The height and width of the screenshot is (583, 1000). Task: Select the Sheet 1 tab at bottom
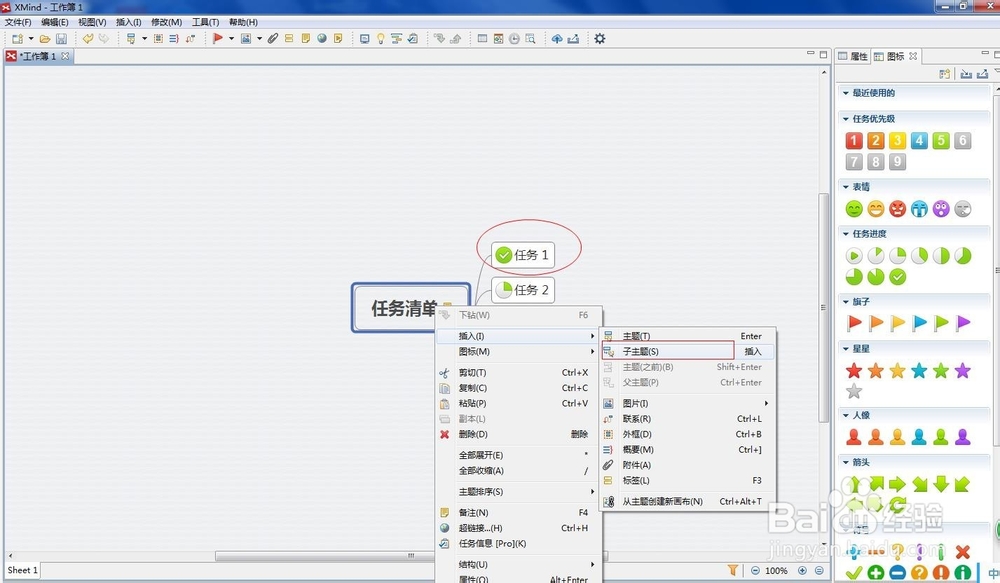click(x=21, y=570)
